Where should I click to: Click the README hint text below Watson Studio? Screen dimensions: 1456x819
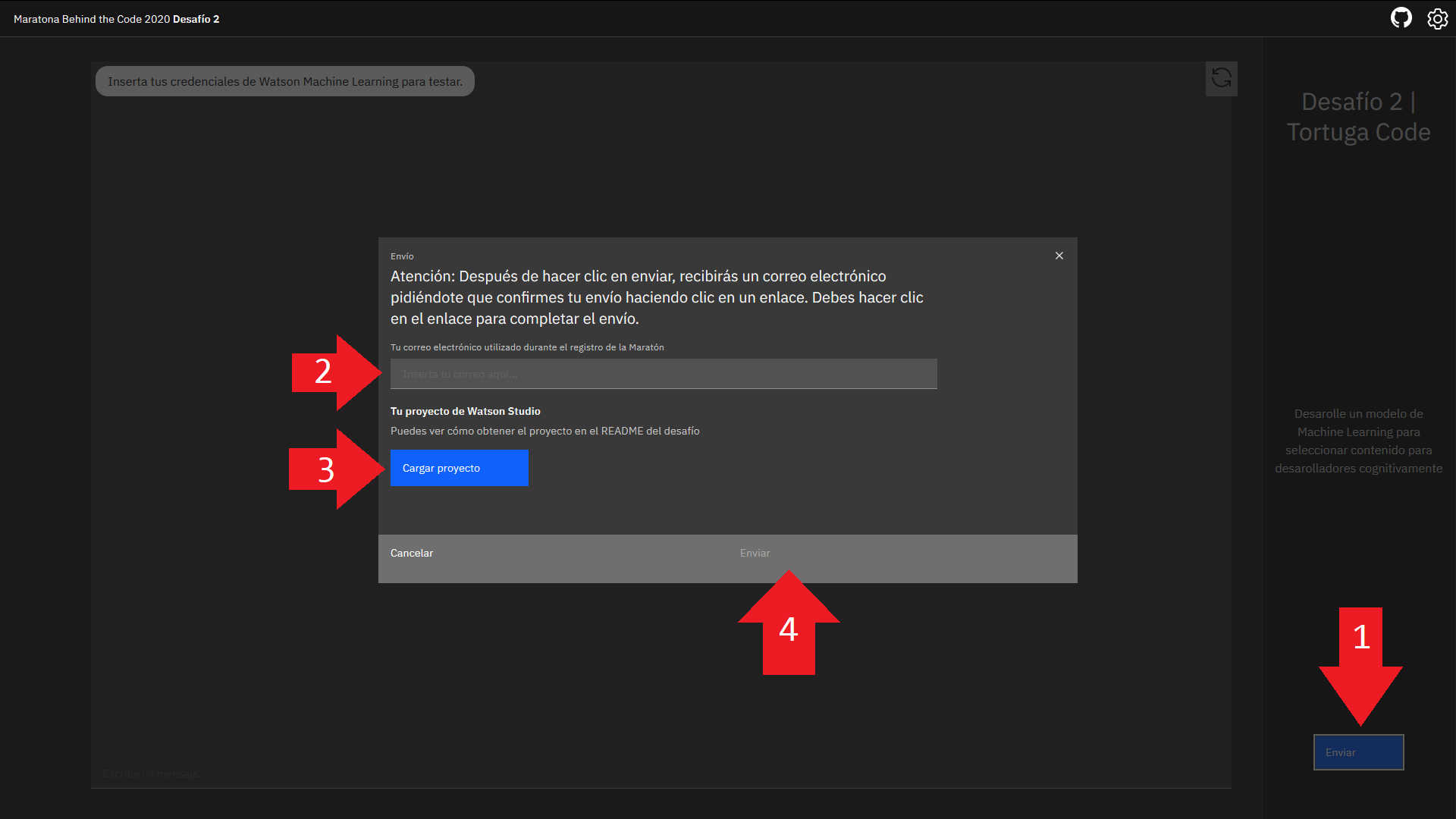[x=544, y=431]
